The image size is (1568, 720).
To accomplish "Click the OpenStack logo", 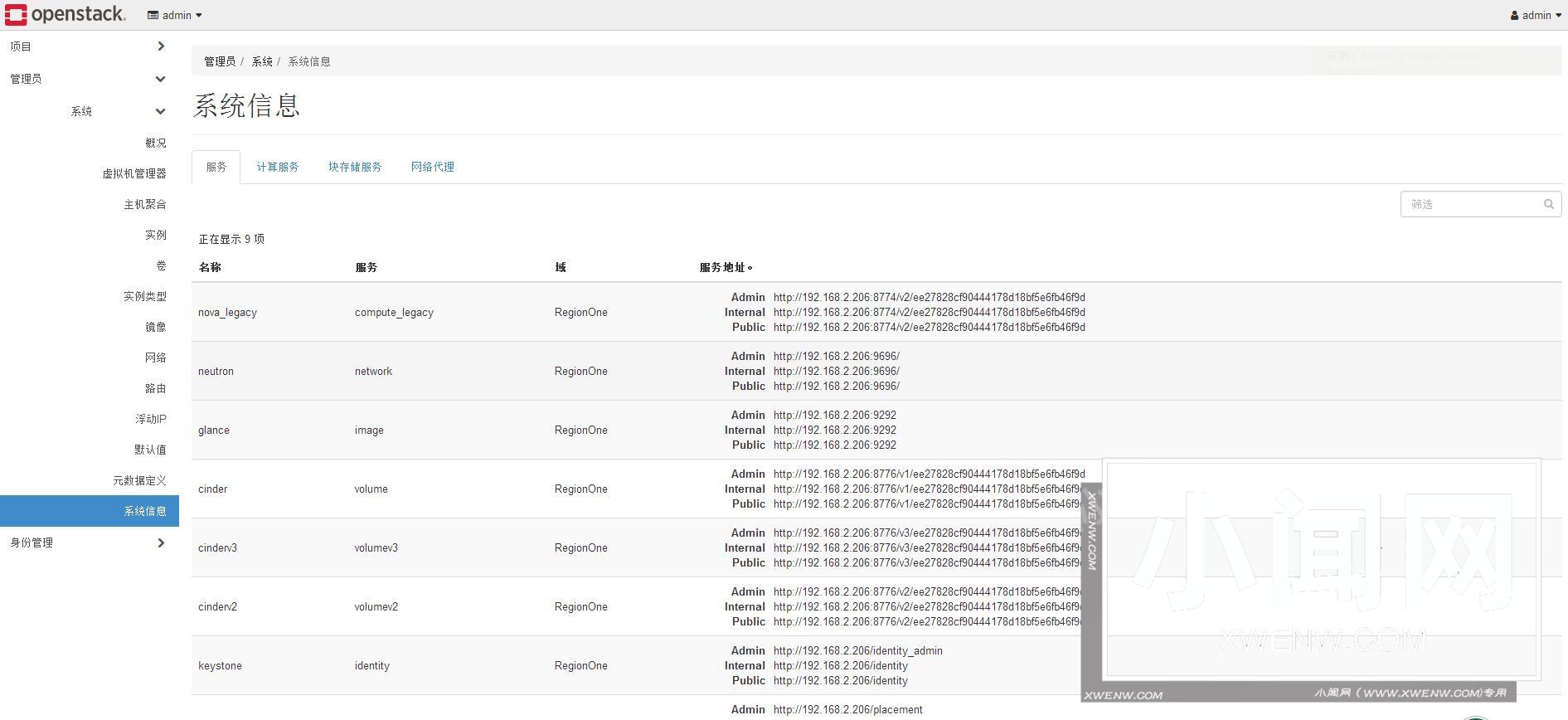I will tap(65, 15).
